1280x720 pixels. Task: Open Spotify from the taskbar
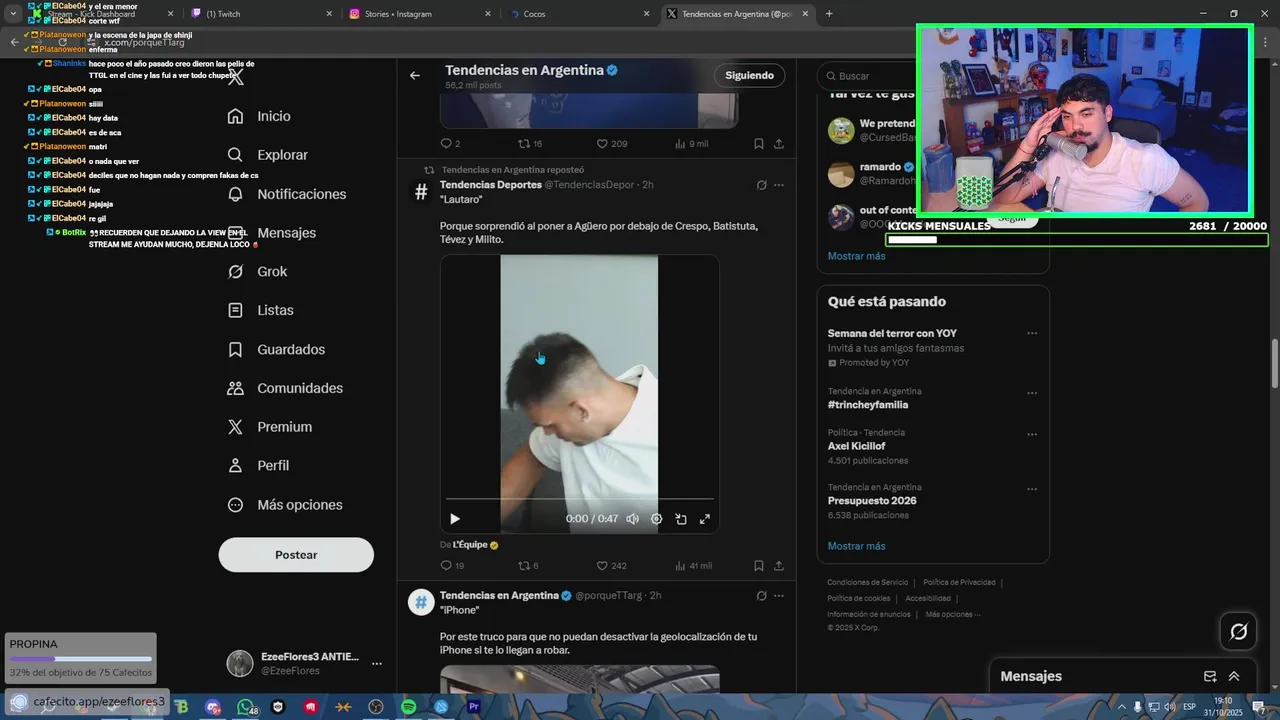pyautogui.click(x=408, y=707)
